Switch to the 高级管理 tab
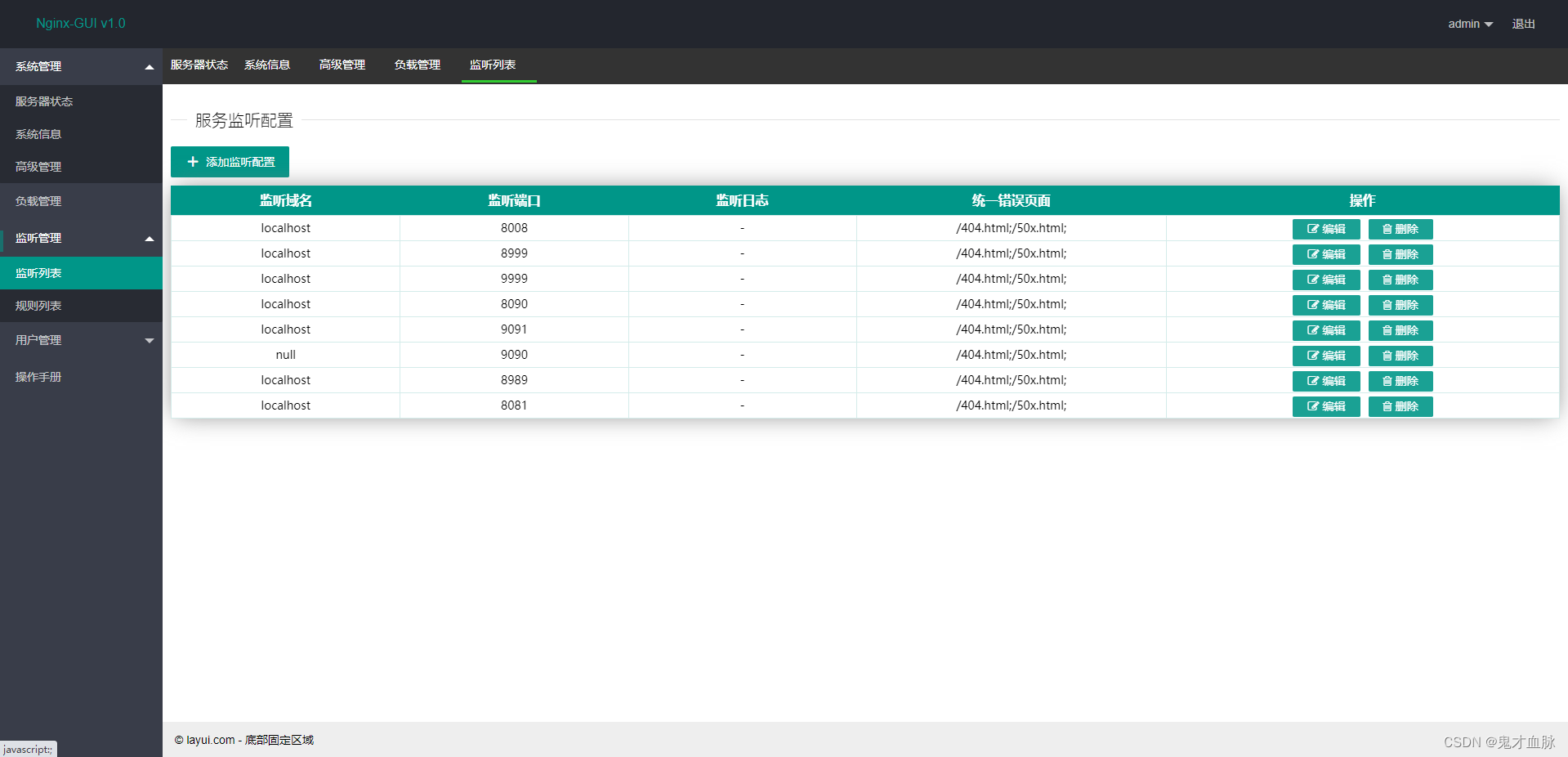1568x757 pixels. point(342,65)
